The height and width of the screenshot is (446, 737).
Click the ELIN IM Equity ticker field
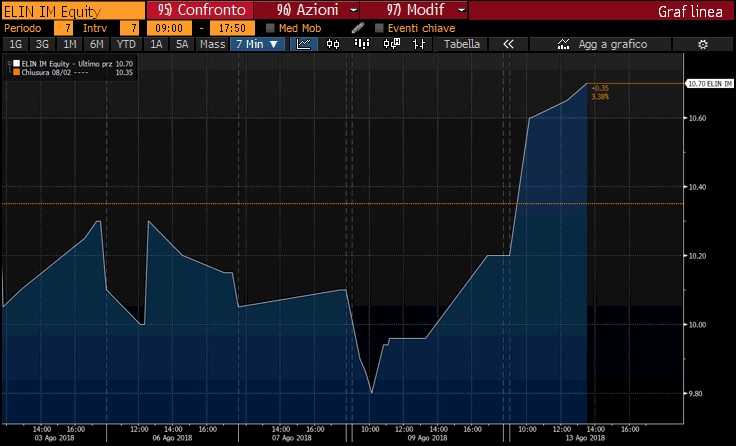[x=73, y=11]
